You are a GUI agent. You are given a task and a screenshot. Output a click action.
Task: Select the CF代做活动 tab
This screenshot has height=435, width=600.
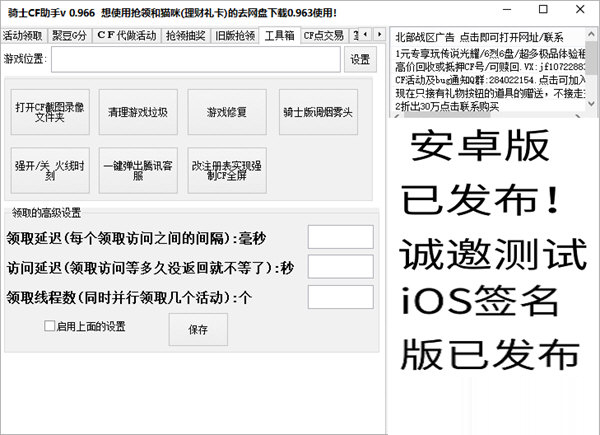click(127, 36)
